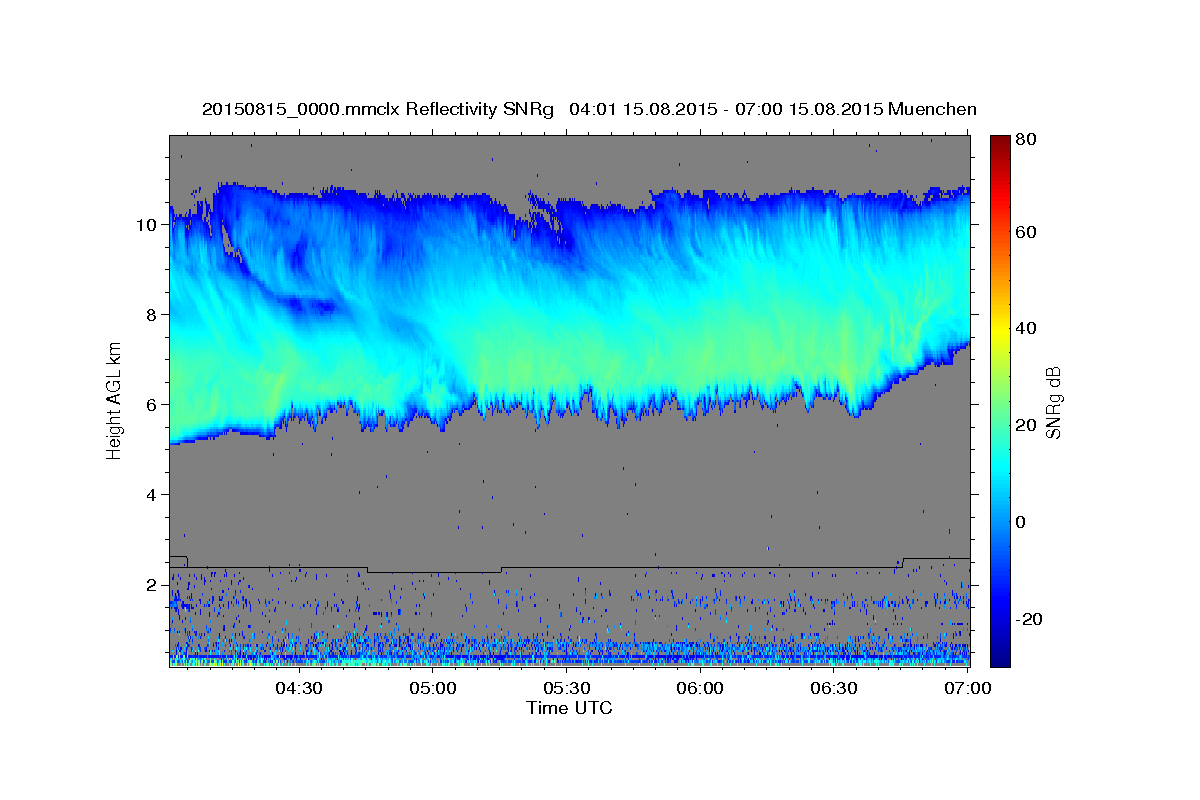Click the yellow band of the colorbar
Screen dimensions: 1200x800
coord(1000,328)
